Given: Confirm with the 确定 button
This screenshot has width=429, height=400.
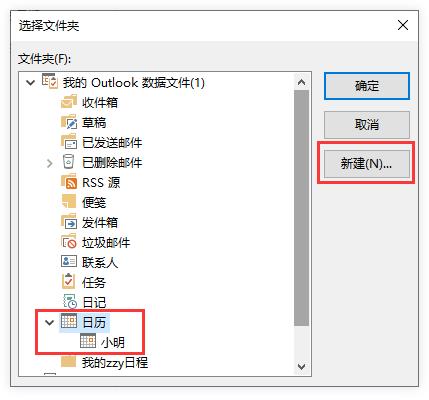Looking at the screenshot, I should (367, 86).
